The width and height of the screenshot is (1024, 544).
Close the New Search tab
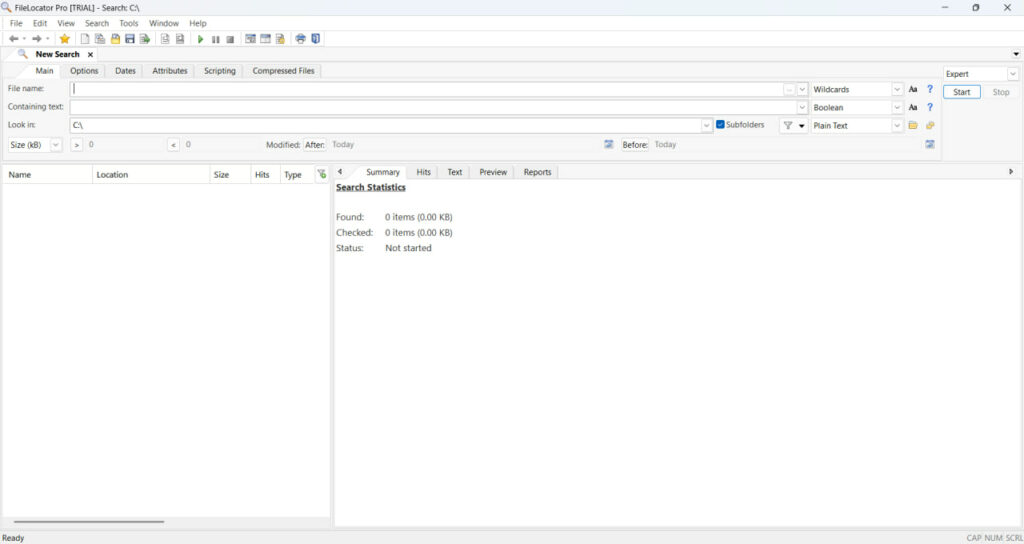(90, 55)
